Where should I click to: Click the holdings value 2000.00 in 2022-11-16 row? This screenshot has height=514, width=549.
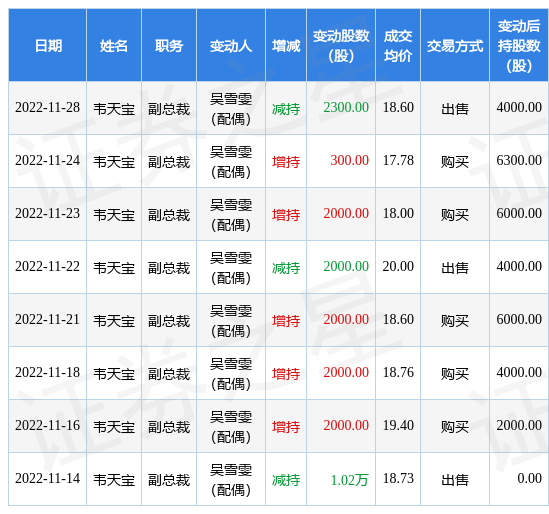pos(519,425)
